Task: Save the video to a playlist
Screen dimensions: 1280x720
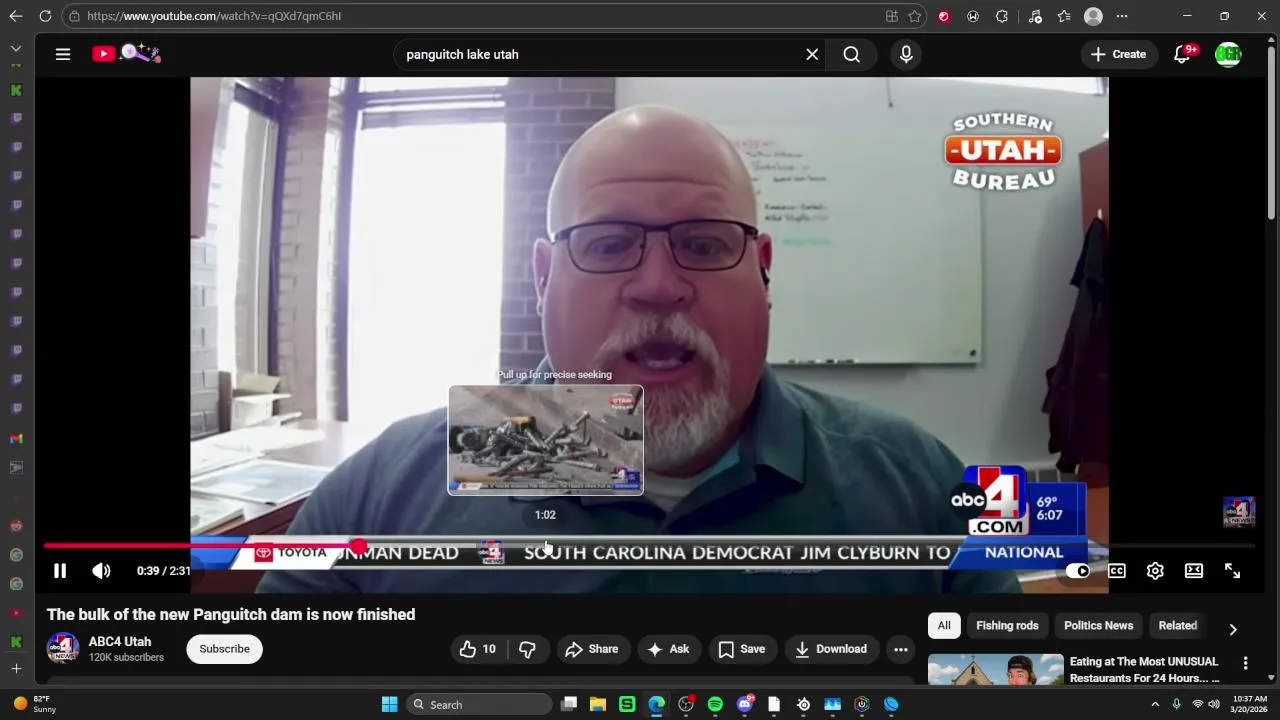Action: pos(742,649)
